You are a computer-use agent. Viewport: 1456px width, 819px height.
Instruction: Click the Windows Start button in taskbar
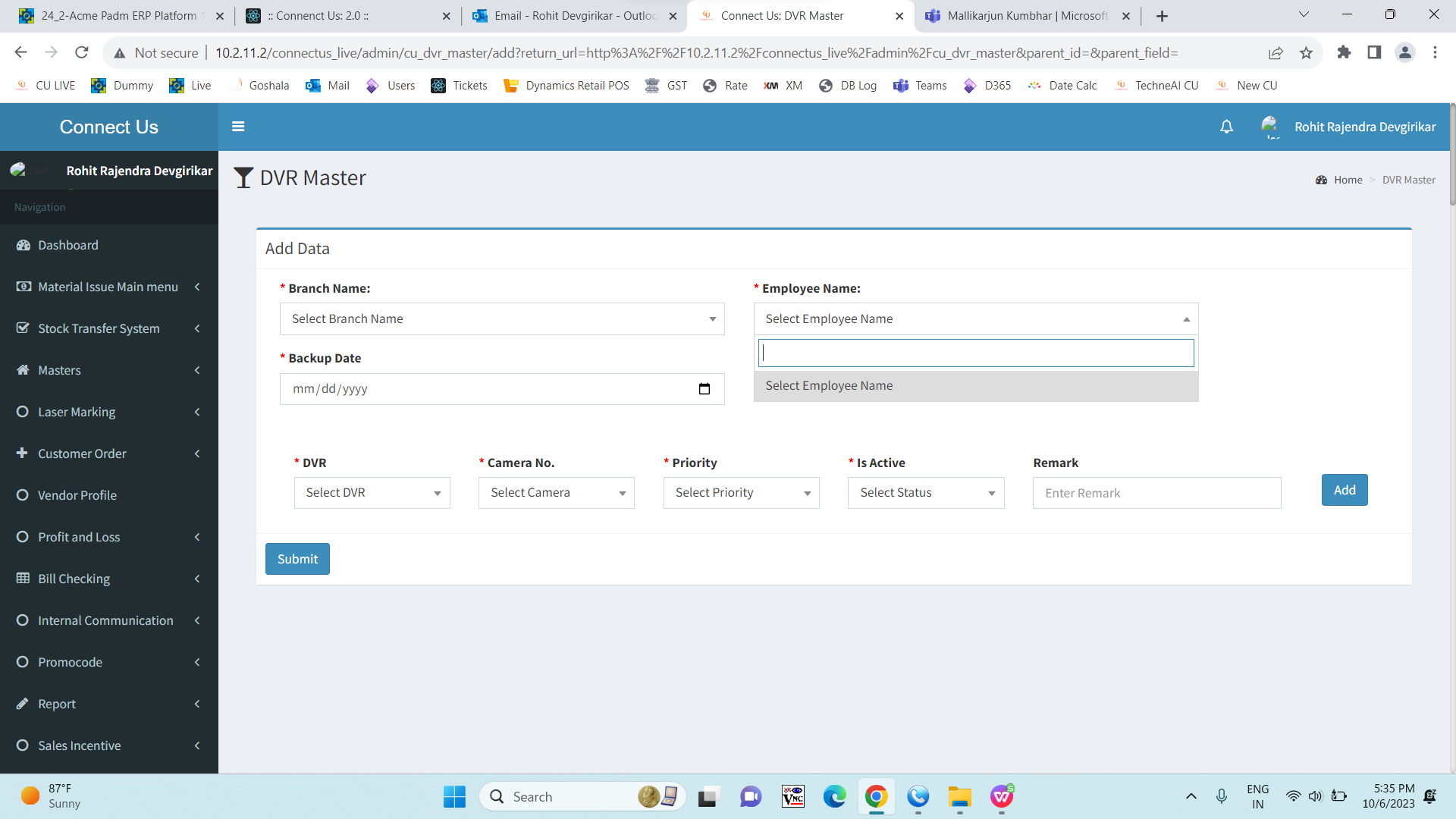[454, 797]
